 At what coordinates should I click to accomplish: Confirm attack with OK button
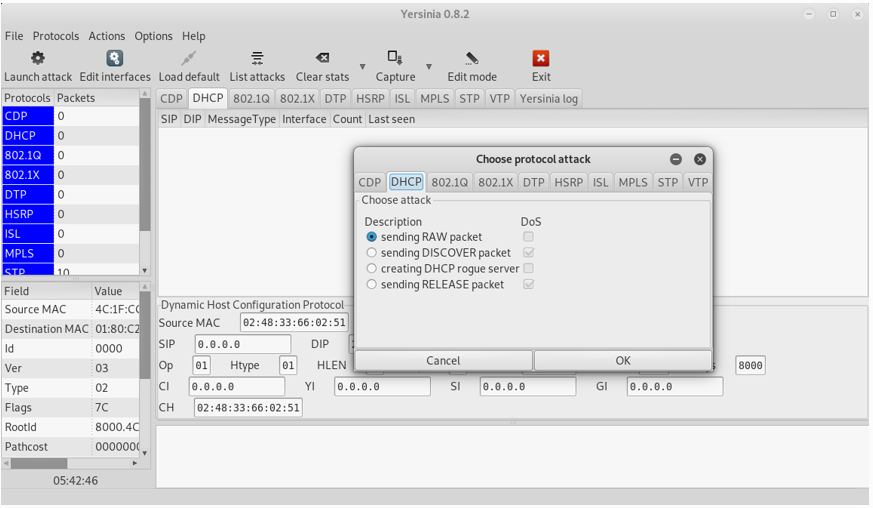coord(622,360)
